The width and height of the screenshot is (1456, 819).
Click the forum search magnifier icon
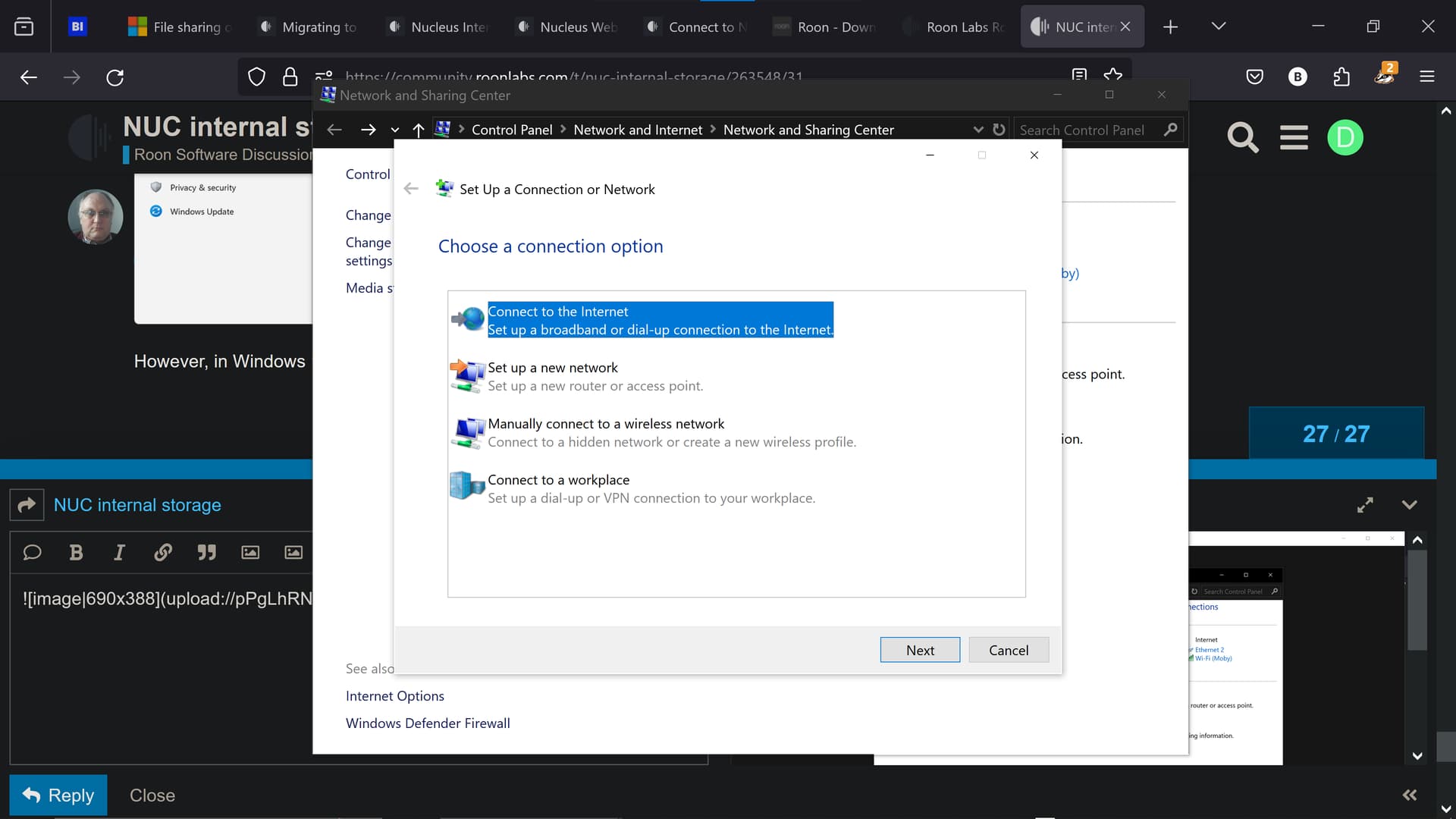coord(1242,138)
